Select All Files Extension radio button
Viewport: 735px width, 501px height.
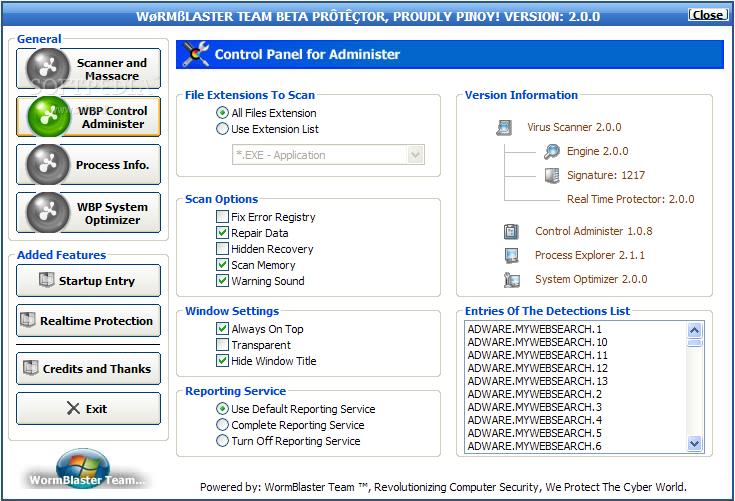pyautogui.click(x=222, y=113)
